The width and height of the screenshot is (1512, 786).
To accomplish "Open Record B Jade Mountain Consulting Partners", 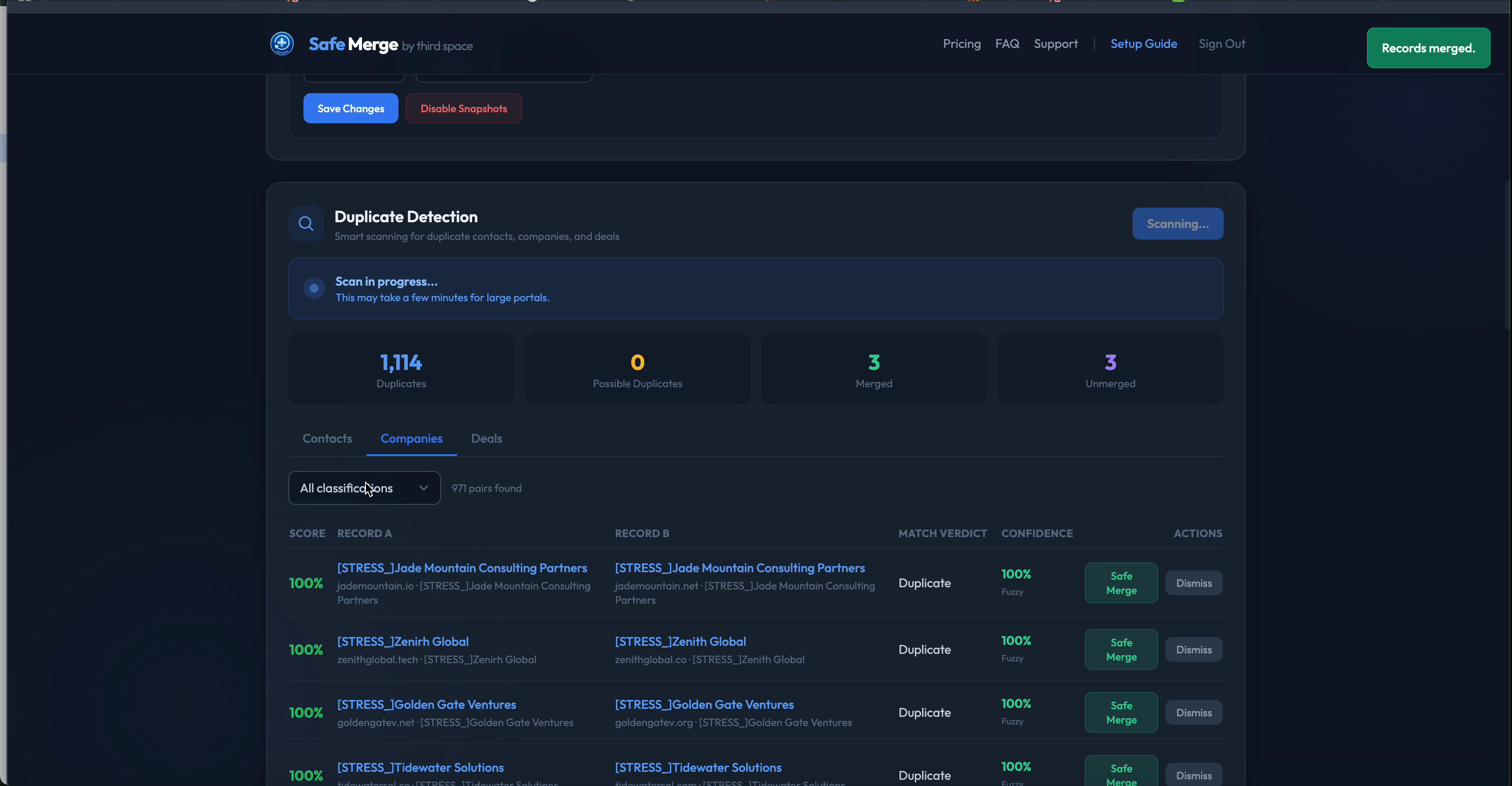I will [x=740, y=568].
